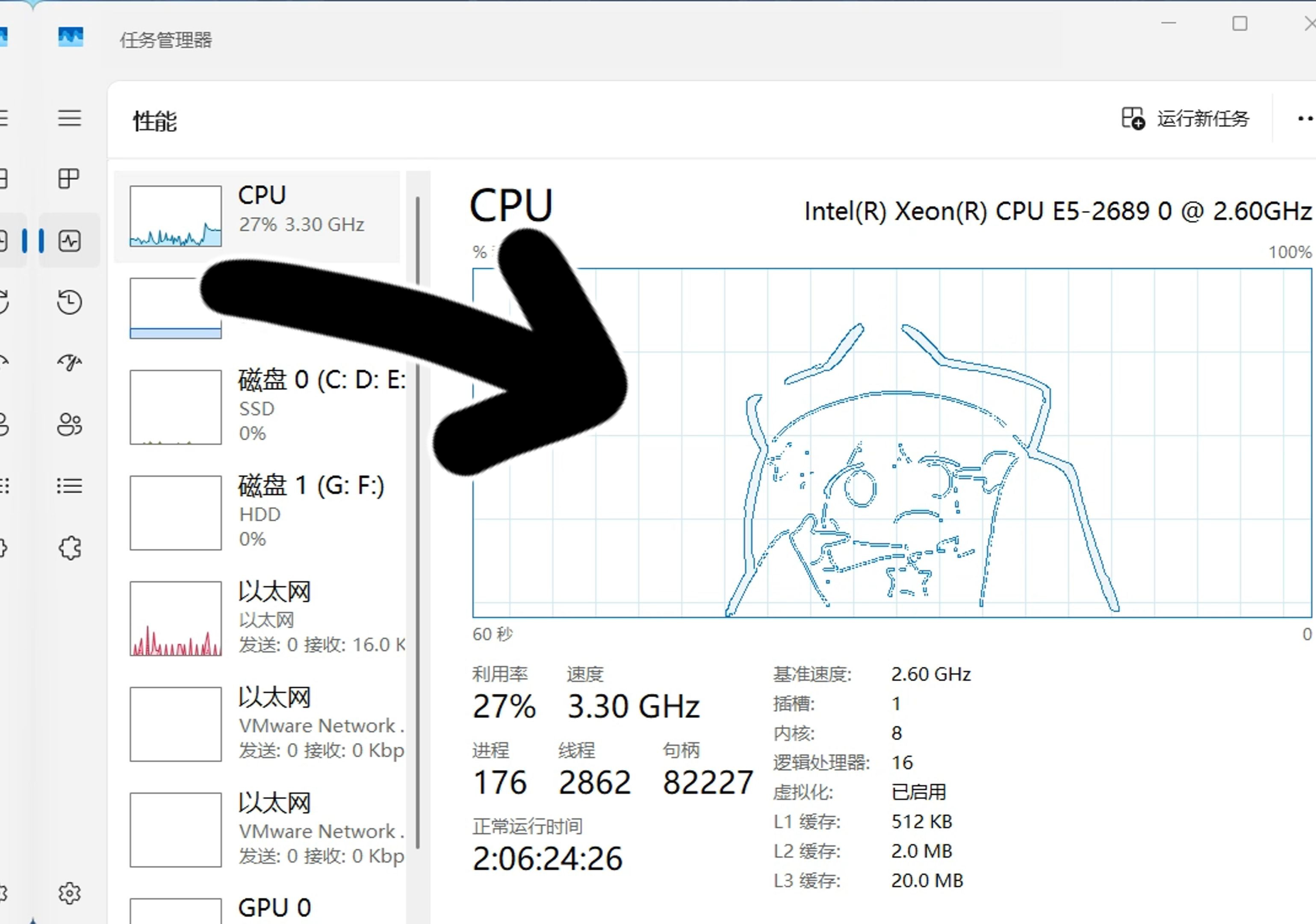This screenshot has height=924, width=1316.
Task: Click the red 以太网 activity graph thumbnail
Action: (175, 618)
